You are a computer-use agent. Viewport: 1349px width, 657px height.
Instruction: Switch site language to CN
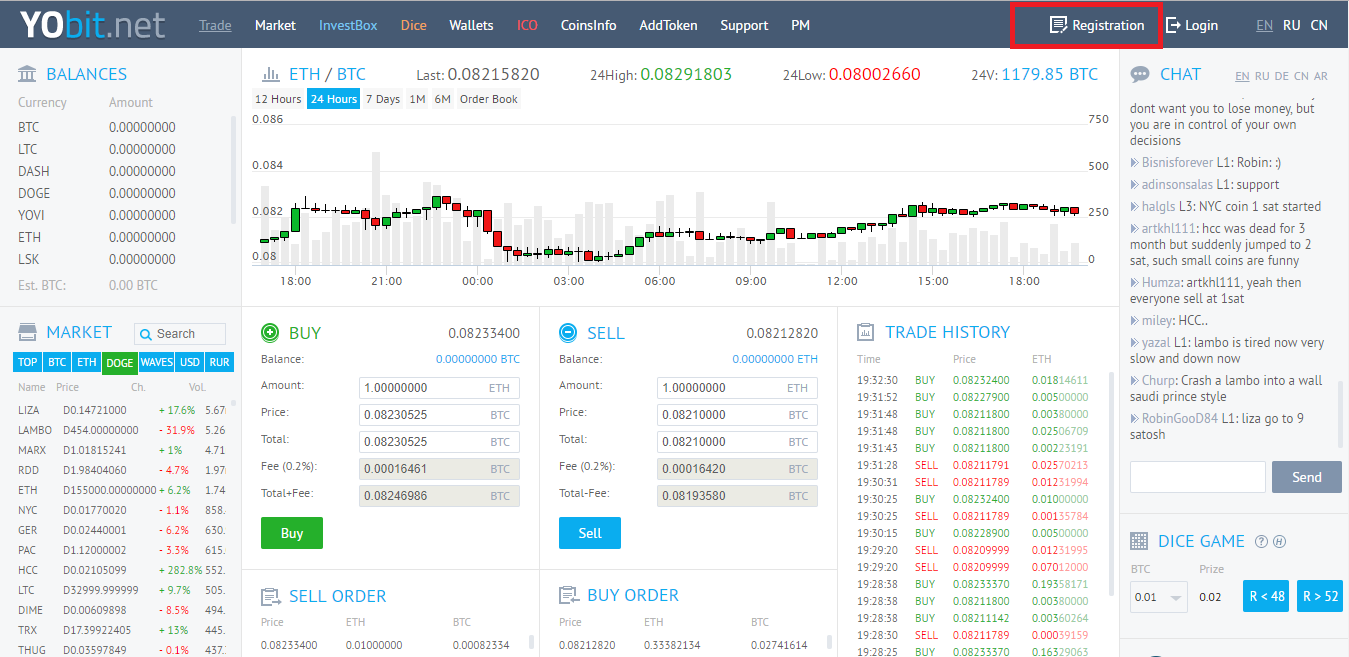pyautogui.click(x=1319, y=25)
